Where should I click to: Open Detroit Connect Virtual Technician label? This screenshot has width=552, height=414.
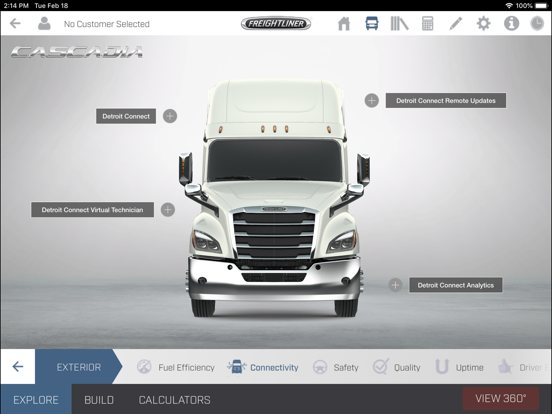93,210
